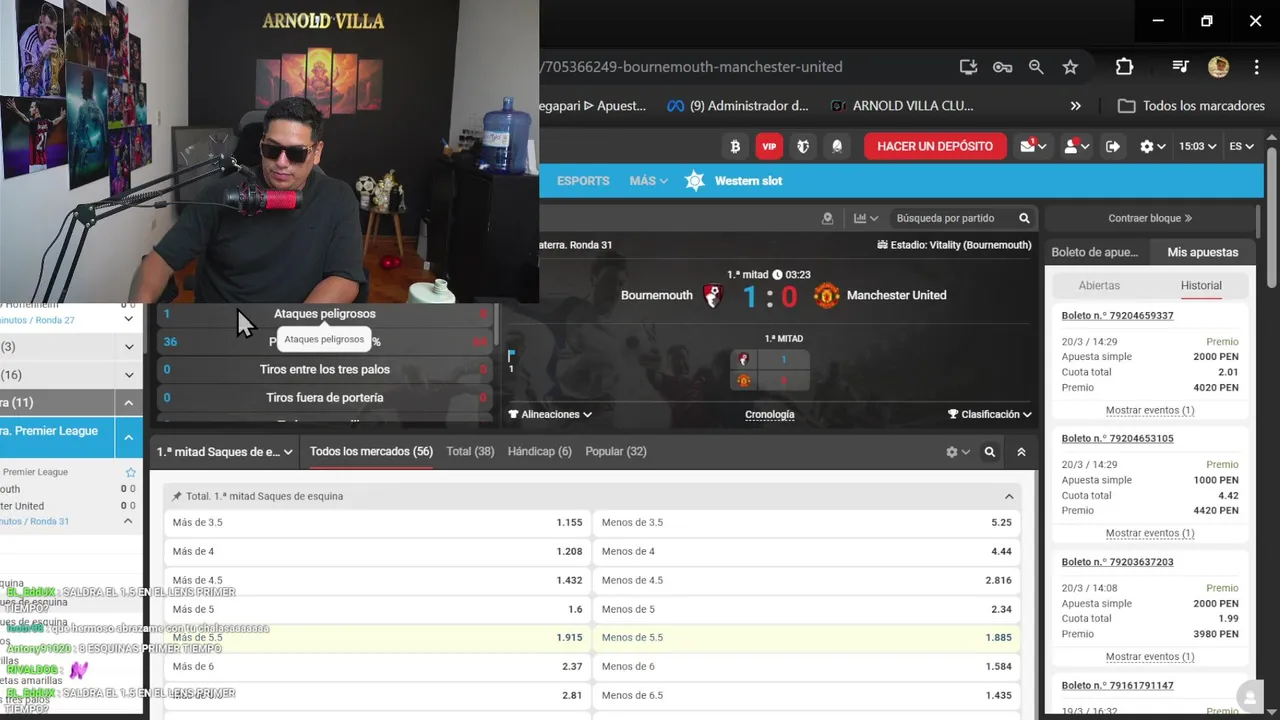This screenshot has height=720, width=1280.
Task: Open the user account profile menu
Action: click(1077, 146)
